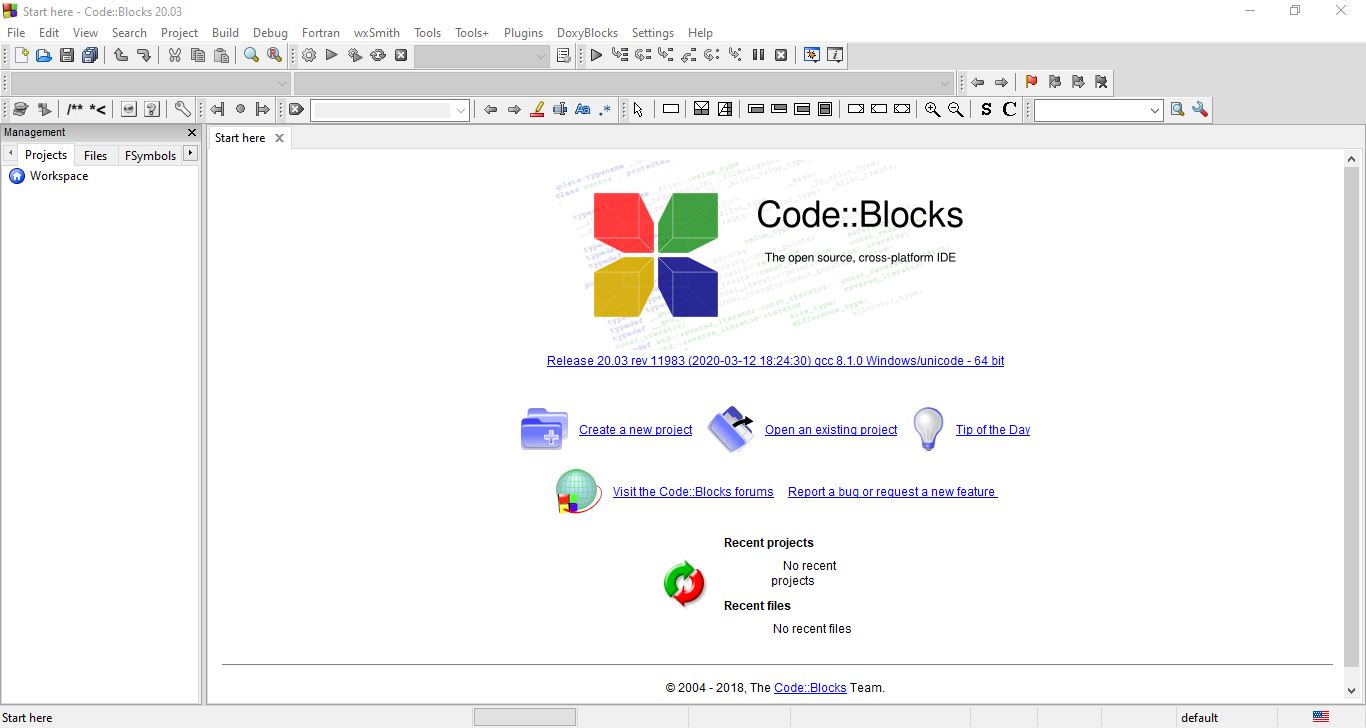Click the Replace icon in the toolbar
Screen dimensions: 1366x728
pyautogui.click(x=275, y=56)
